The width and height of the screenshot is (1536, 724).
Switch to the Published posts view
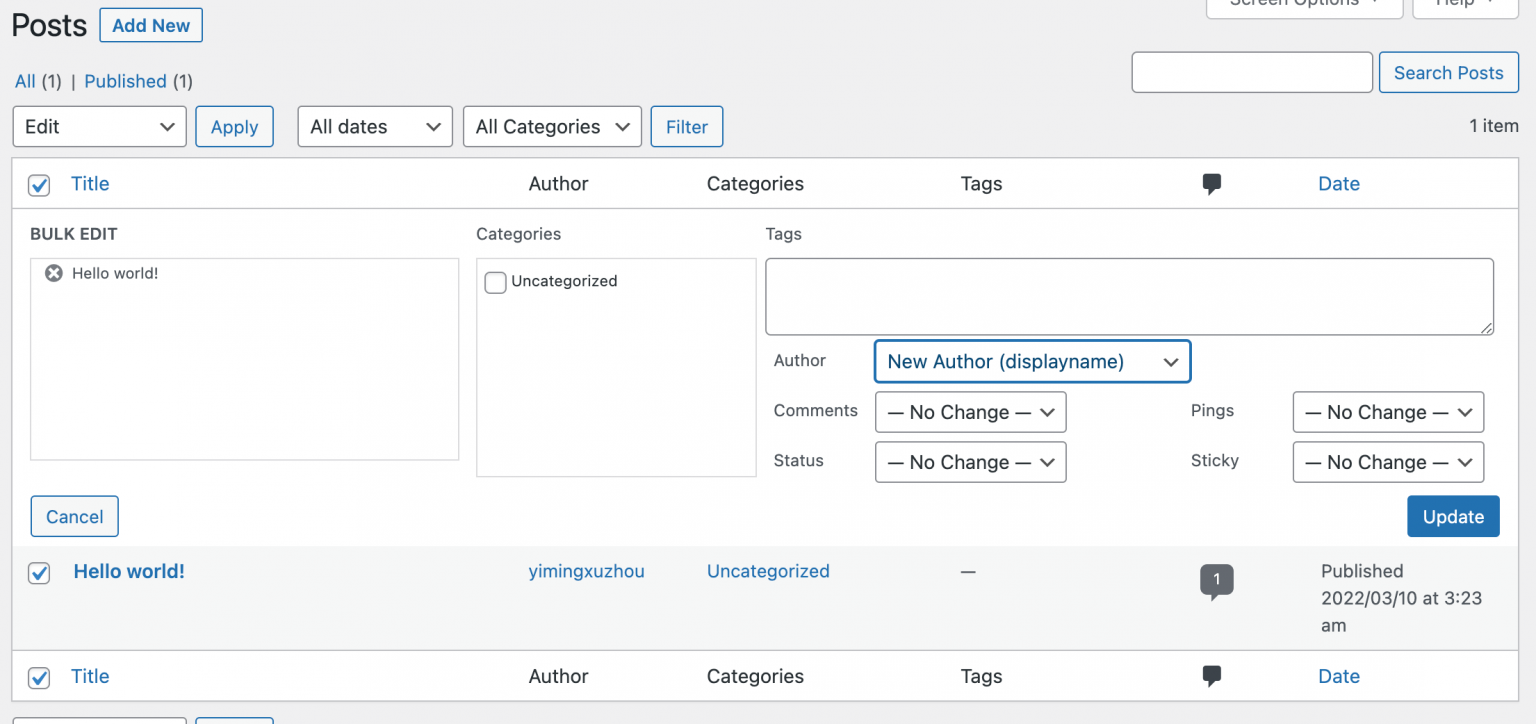click(125, 81)
